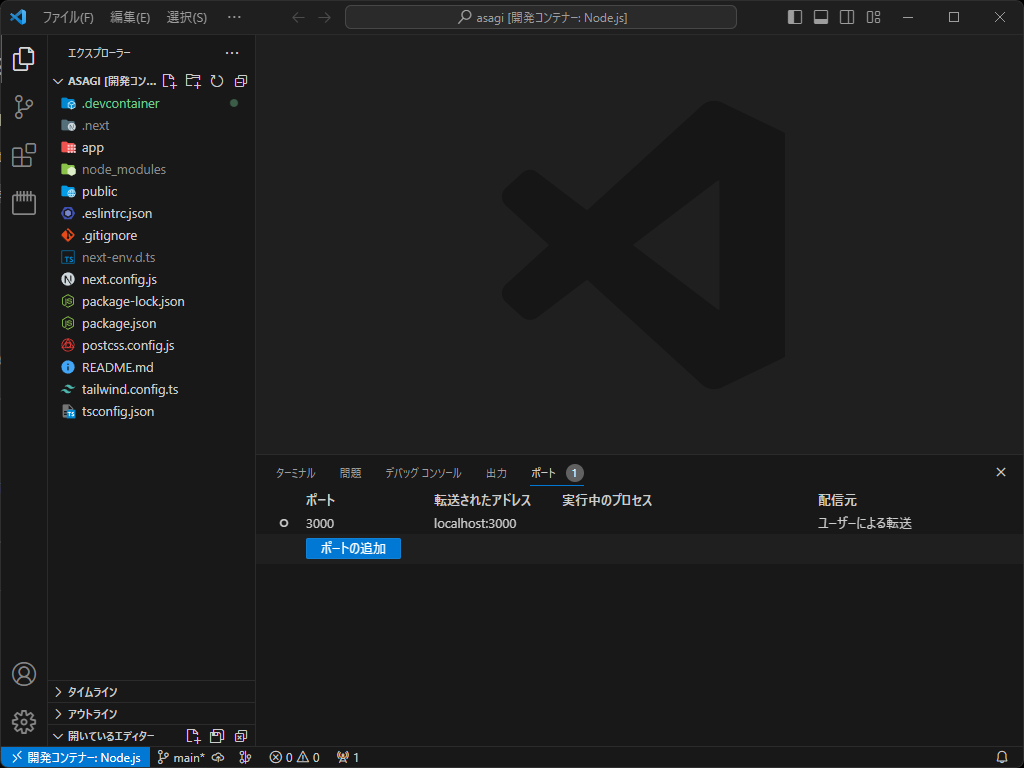Click the source control graph status icon
Viewport: 1024px width, 768px height.
pos(246,758)
